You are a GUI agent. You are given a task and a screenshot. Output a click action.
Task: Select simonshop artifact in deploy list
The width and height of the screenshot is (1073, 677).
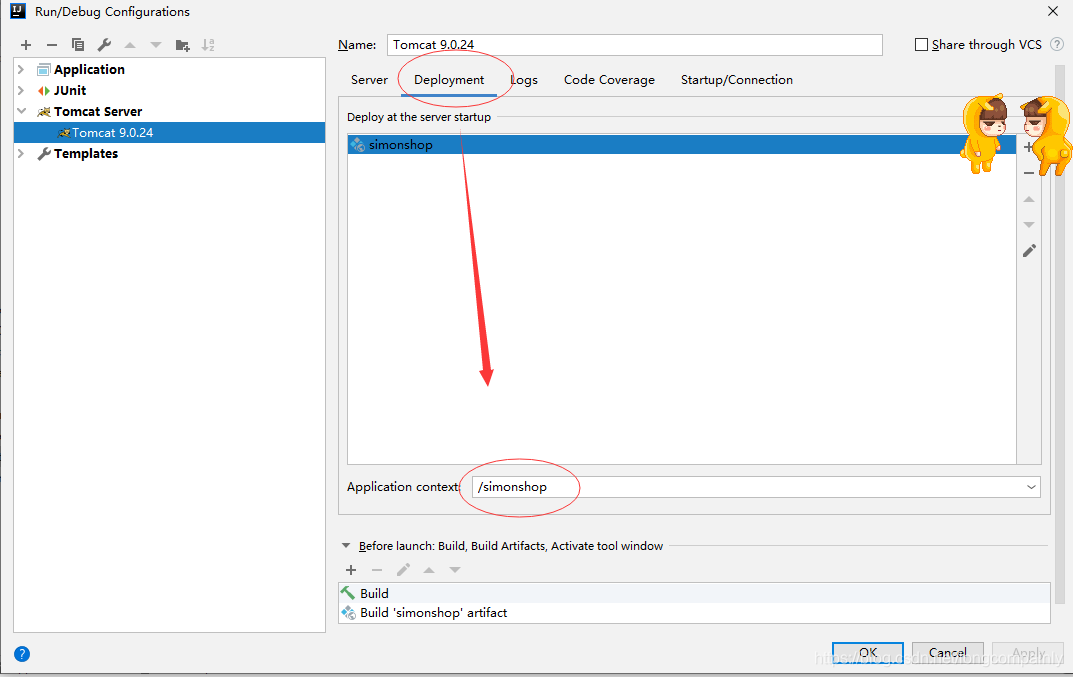682,144
